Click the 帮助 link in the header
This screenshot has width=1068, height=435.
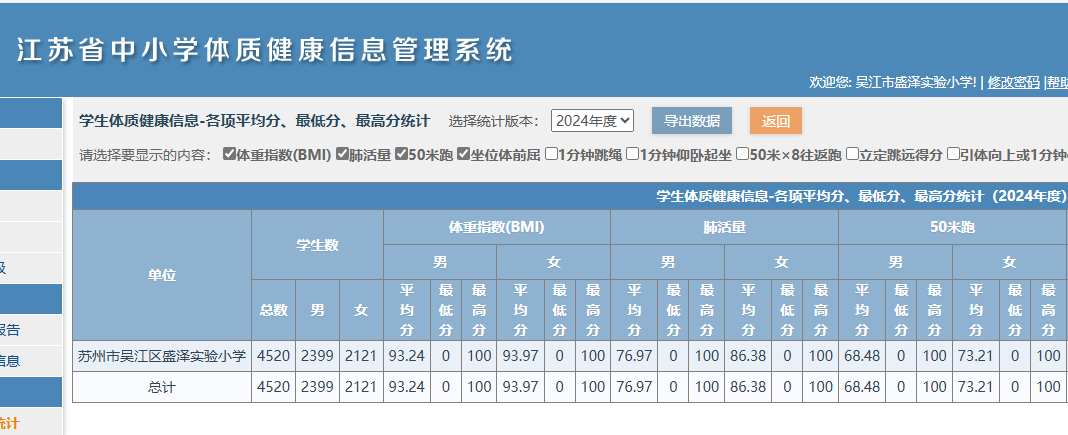(x=1057, y=82)
